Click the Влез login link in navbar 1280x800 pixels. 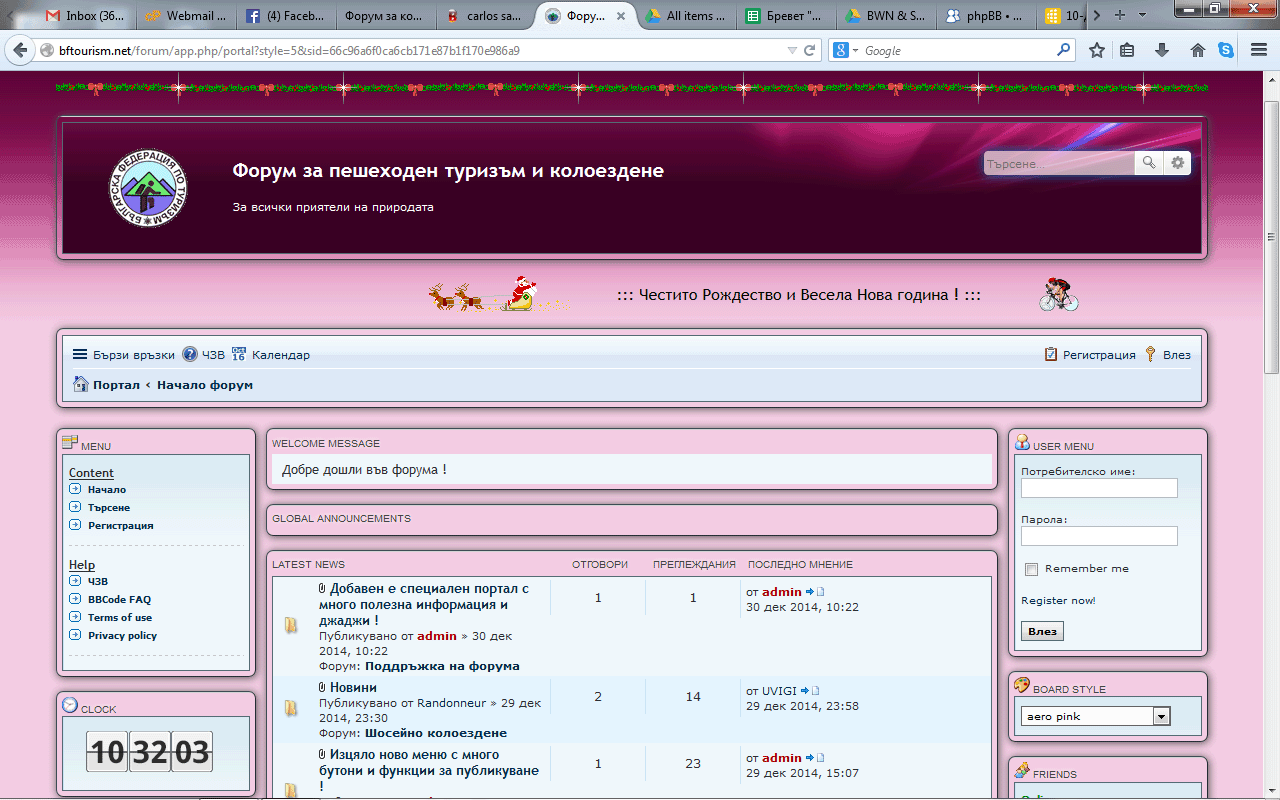[1168, 355]
